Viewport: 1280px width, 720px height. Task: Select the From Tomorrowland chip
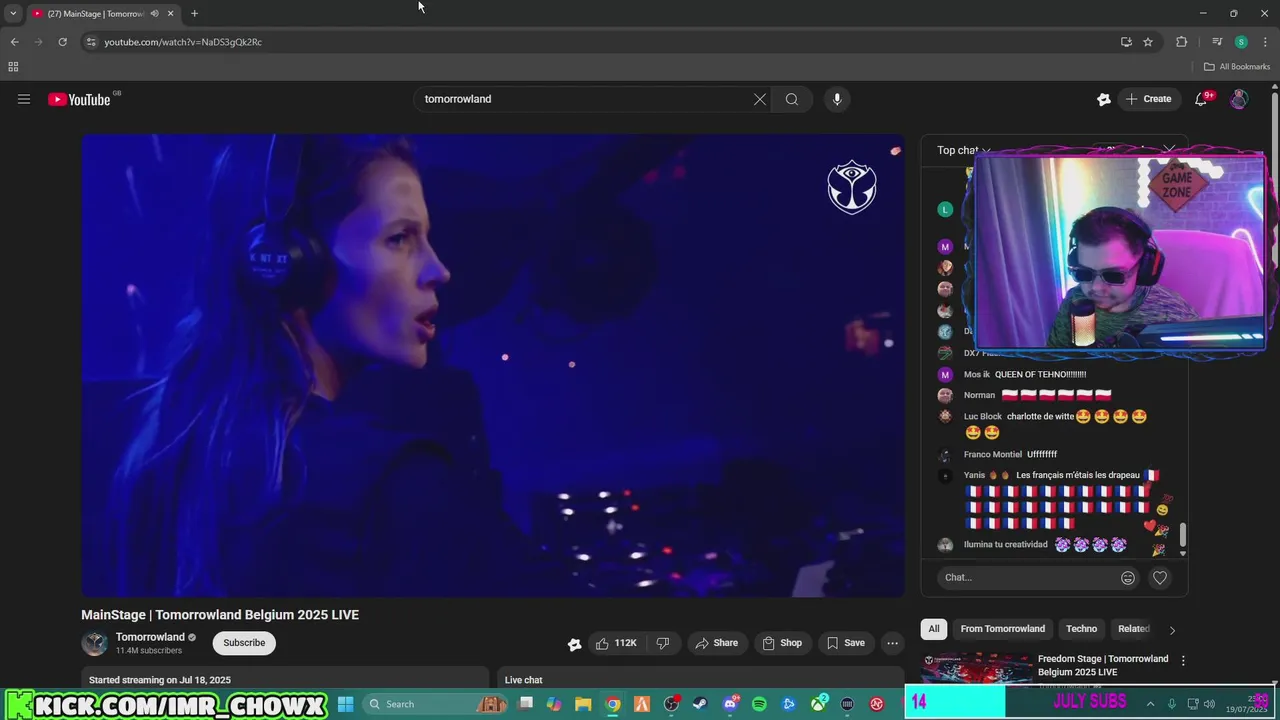pos(1003,629)
